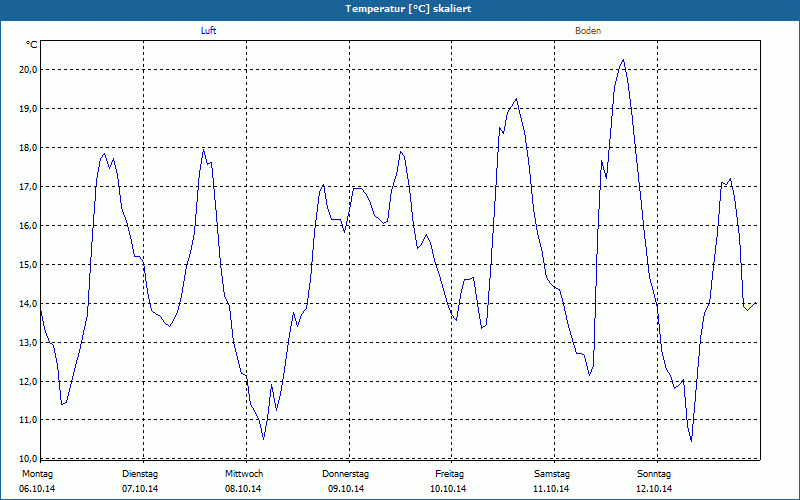Click the '13,0' y-axis value
Viewport: 800px width, 500px height.
(29, 343)
